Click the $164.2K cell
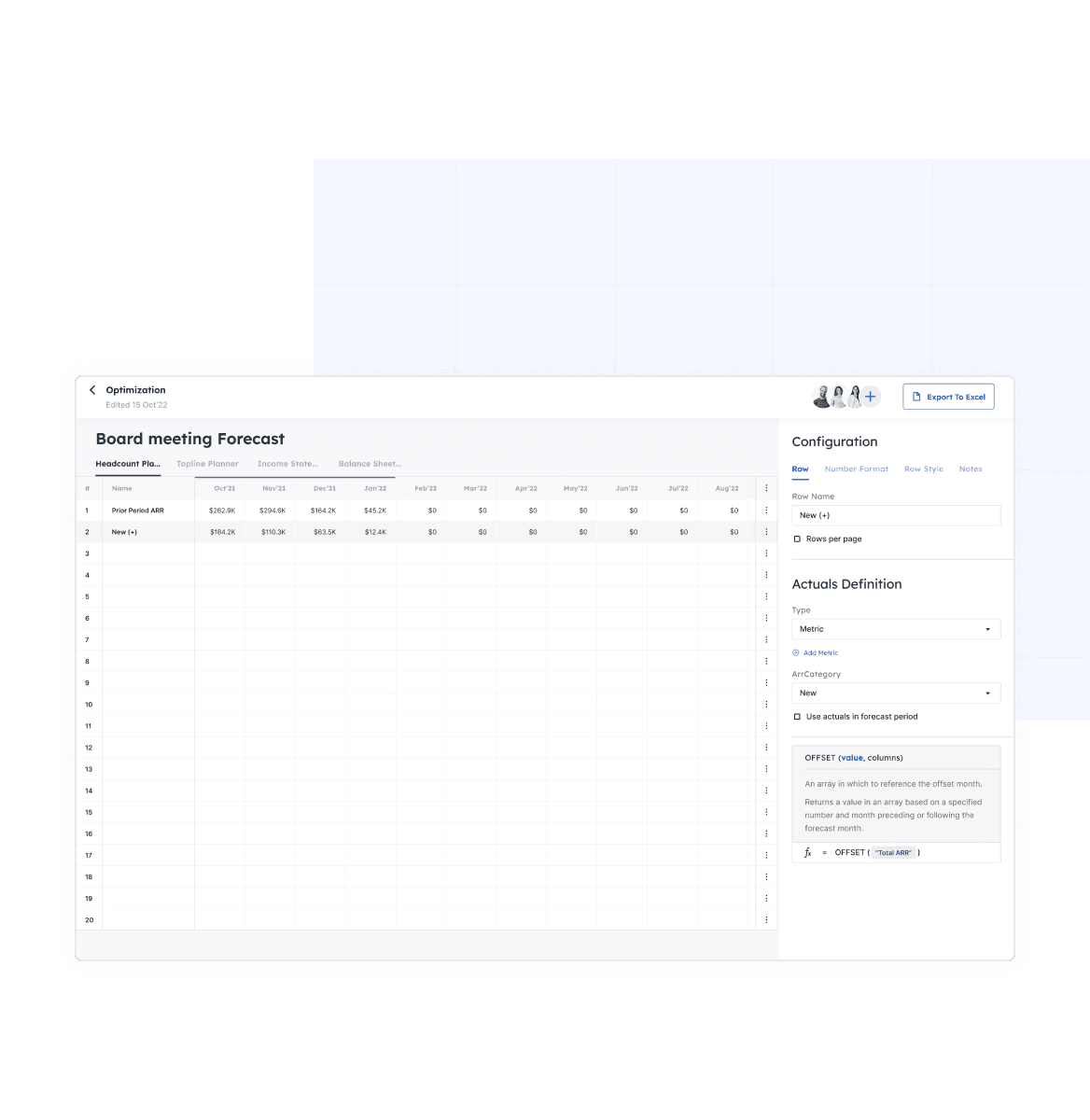1090x1120 pixels. click(323, 511)
